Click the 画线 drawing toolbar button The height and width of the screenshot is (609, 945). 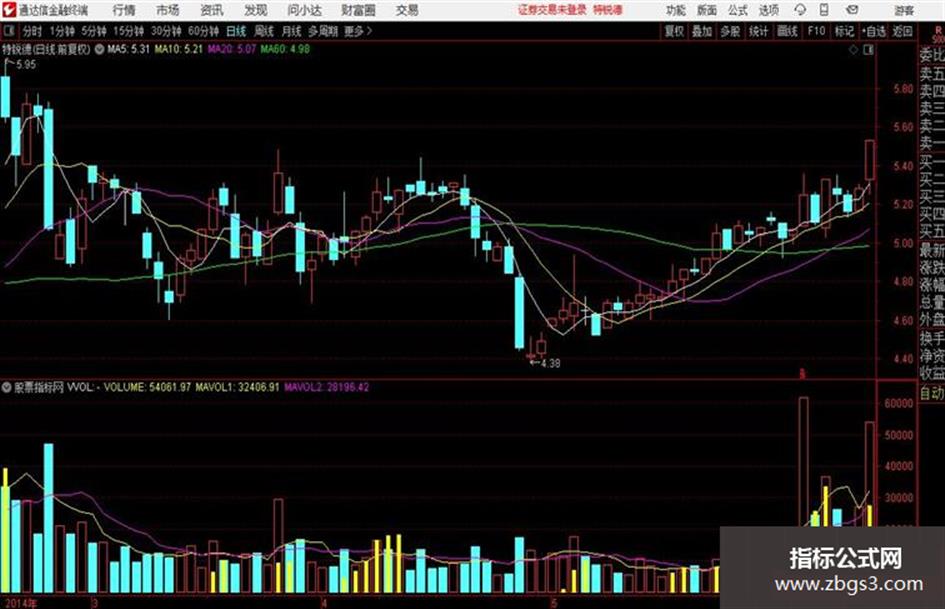[787, 31]
